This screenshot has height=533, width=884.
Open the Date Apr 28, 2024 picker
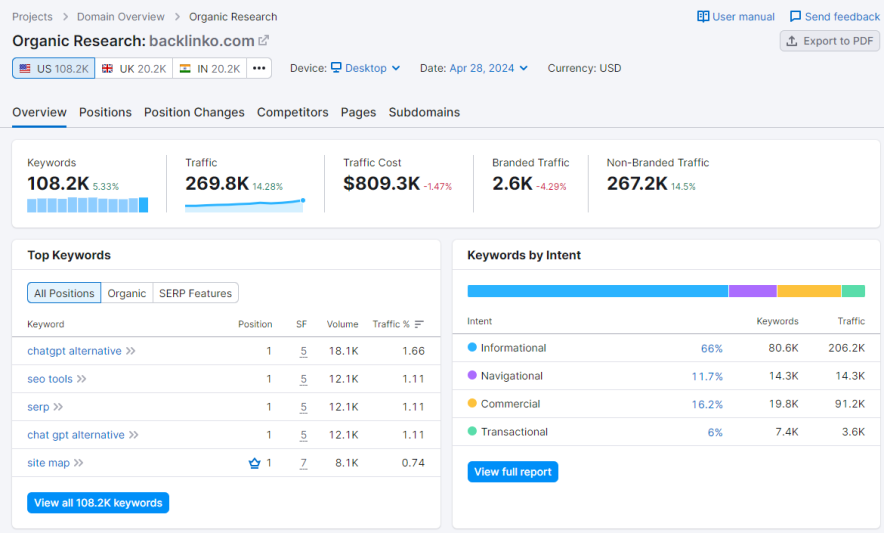[x=481, y=68]
